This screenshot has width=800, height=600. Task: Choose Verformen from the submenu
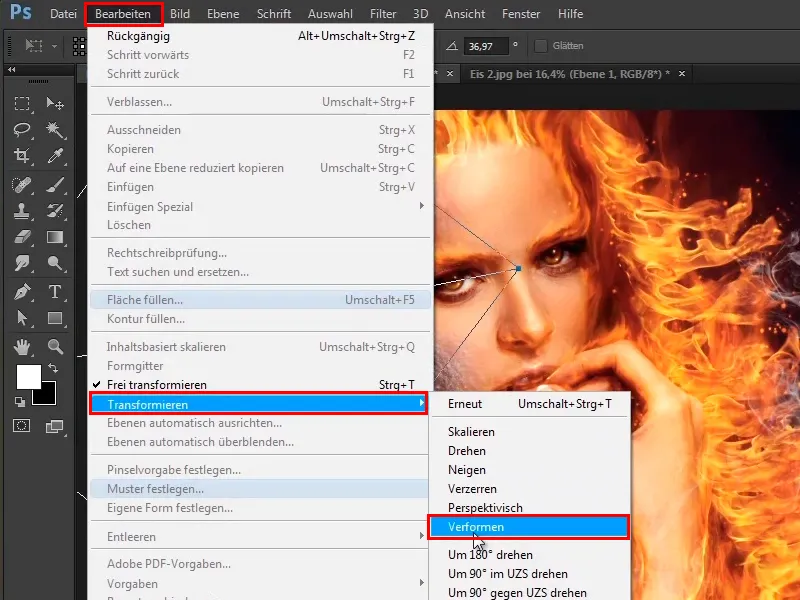529,527
